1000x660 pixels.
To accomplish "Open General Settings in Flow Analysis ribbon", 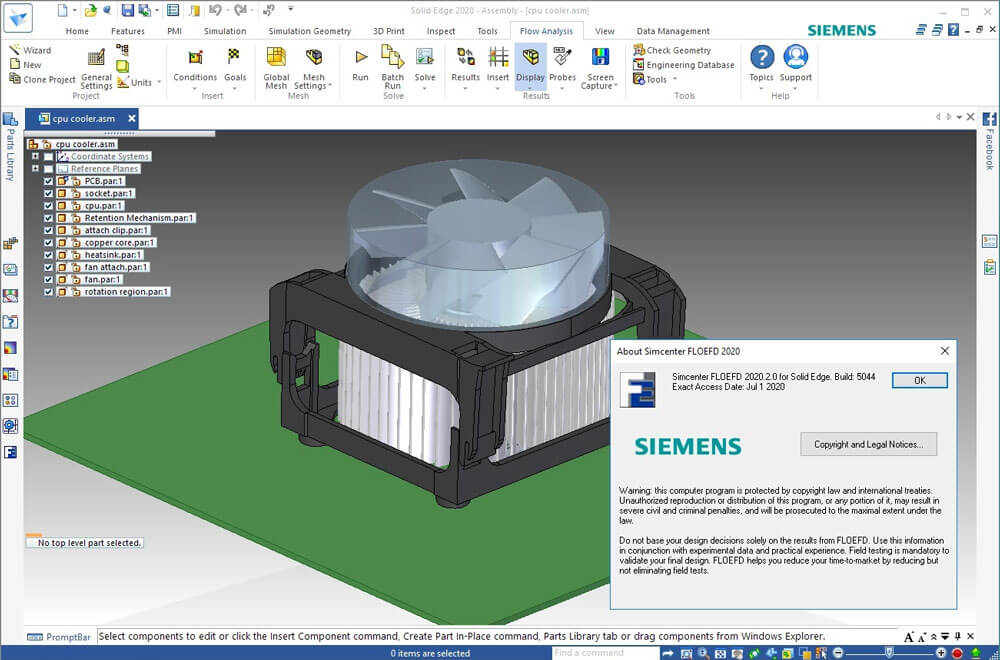I will [x=96, y=69].
